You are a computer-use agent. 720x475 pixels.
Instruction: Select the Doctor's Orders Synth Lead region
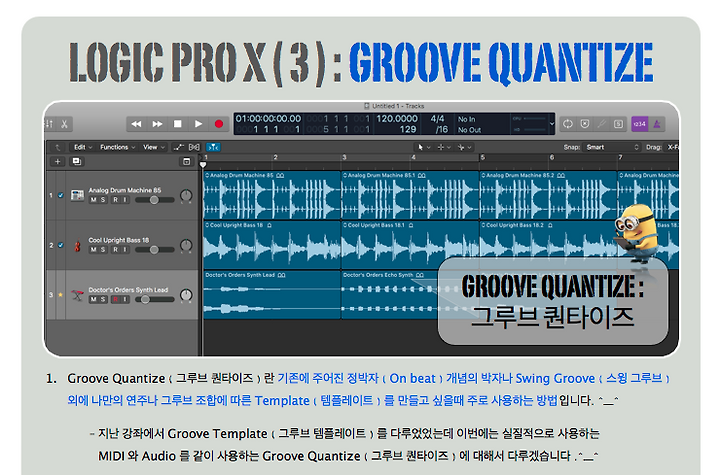[272, 295]
